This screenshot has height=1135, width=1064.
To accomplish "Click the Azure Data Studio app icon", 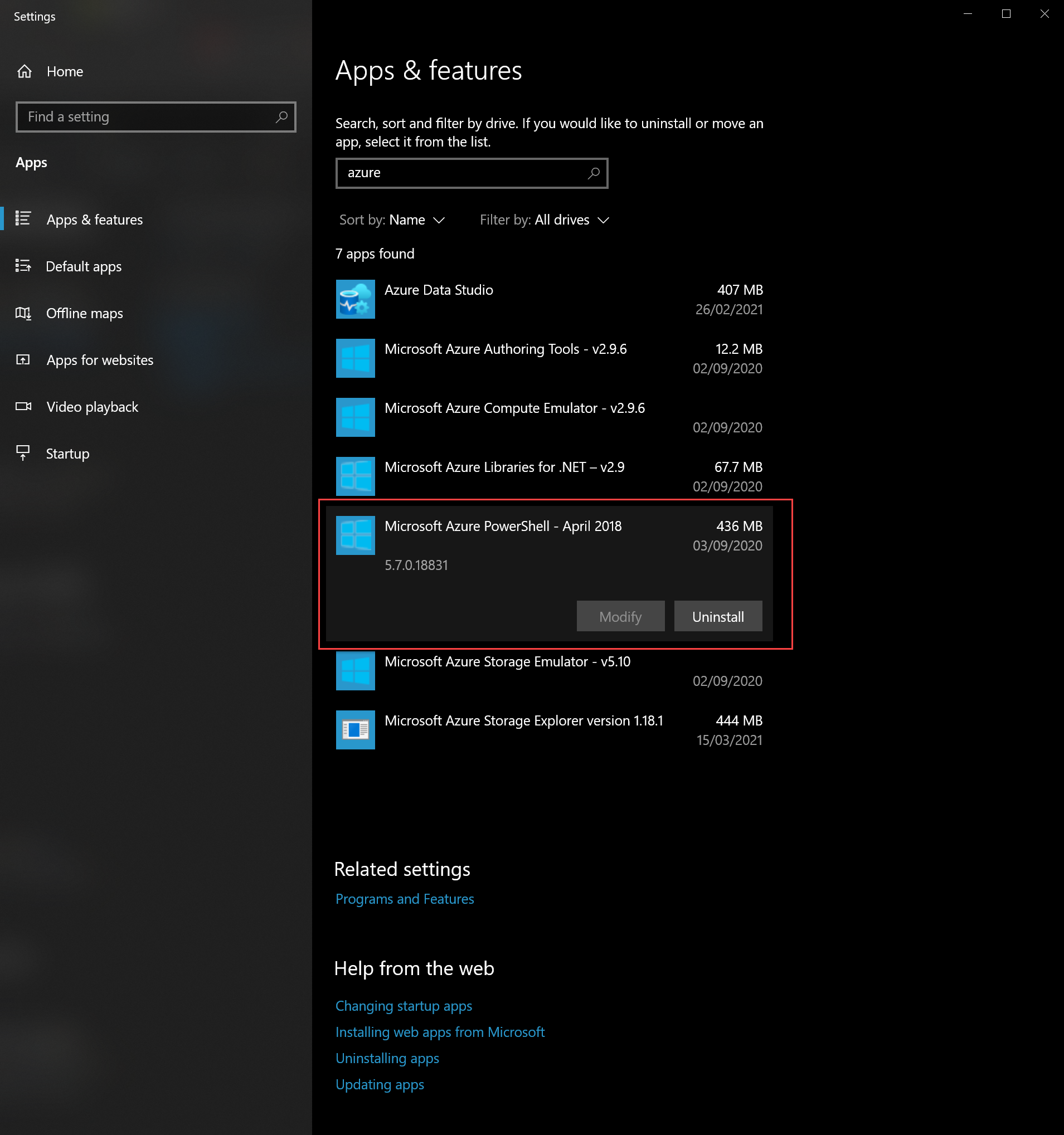I will (355, 299).
